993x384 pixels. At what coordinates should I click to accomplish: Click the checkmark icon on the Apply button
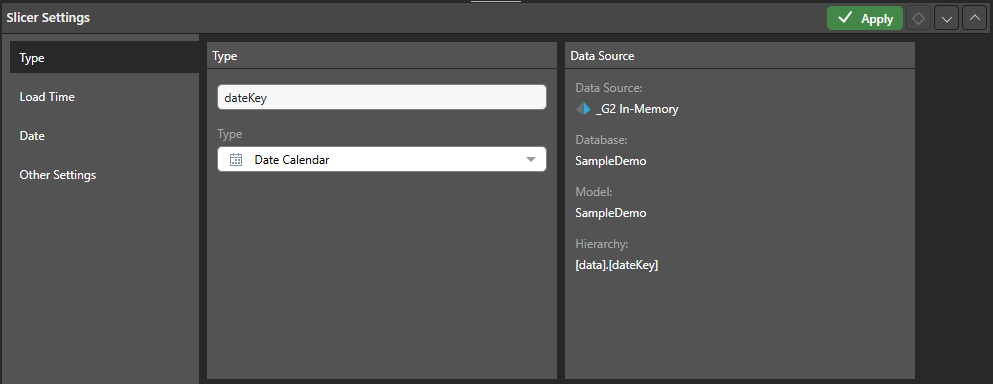coord(845,18)
